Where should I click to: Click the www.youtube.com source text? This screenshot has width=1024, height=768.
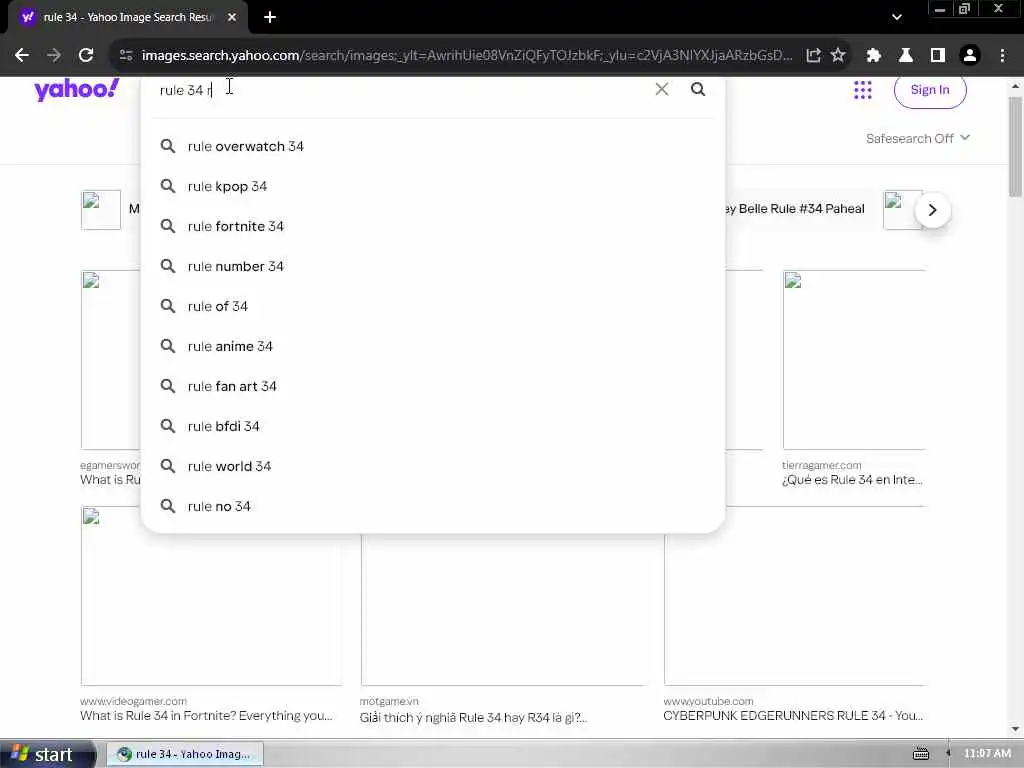click(708, 701)
